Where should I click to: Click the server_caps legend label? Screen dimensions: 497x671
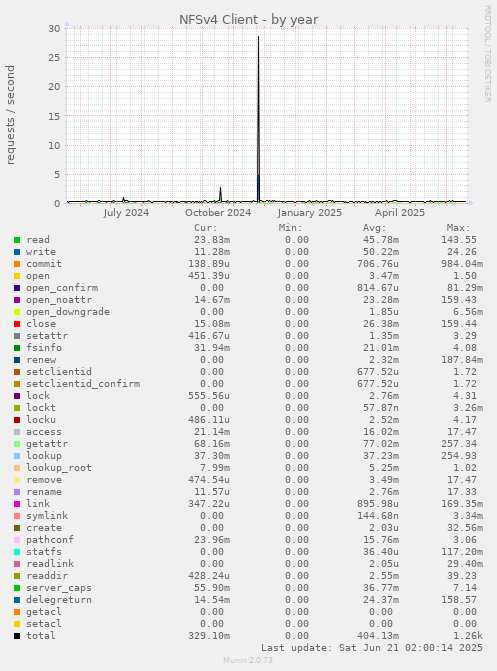59,588
